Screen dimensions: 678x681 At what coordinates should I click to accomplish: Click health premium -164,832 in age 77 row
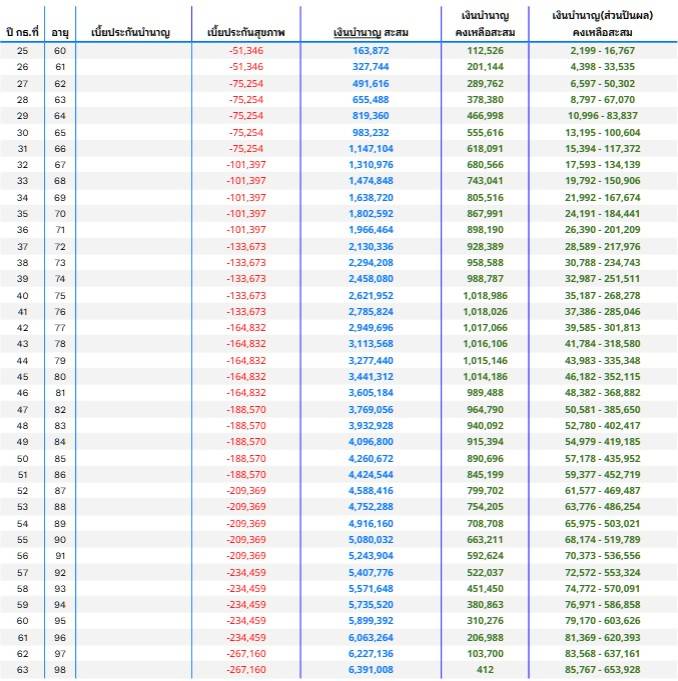pyautogui.click(x=246, y=328)
